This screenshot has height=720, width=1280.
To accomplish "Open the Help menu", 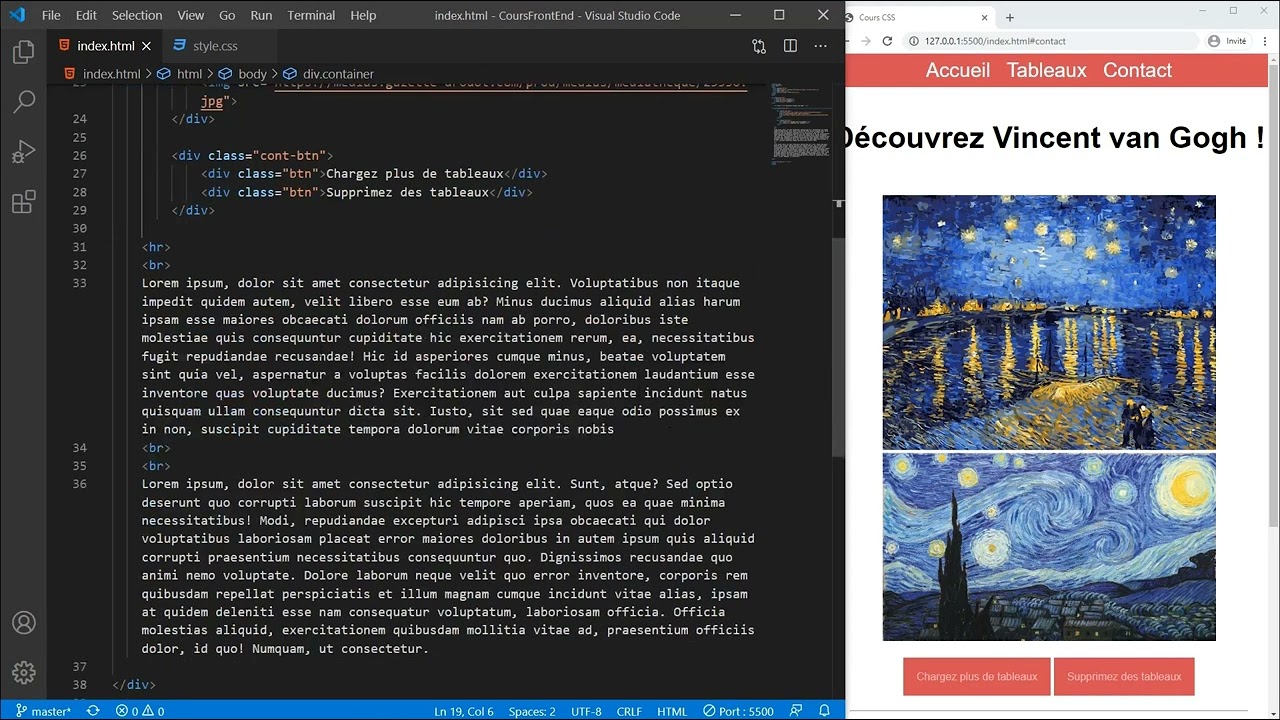I will click(363, 15).
